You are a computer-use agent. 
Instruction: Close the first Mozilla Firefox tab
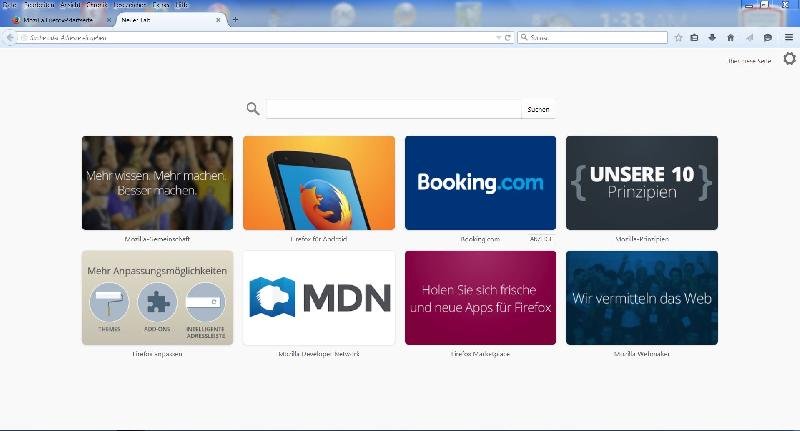[109, 20]
